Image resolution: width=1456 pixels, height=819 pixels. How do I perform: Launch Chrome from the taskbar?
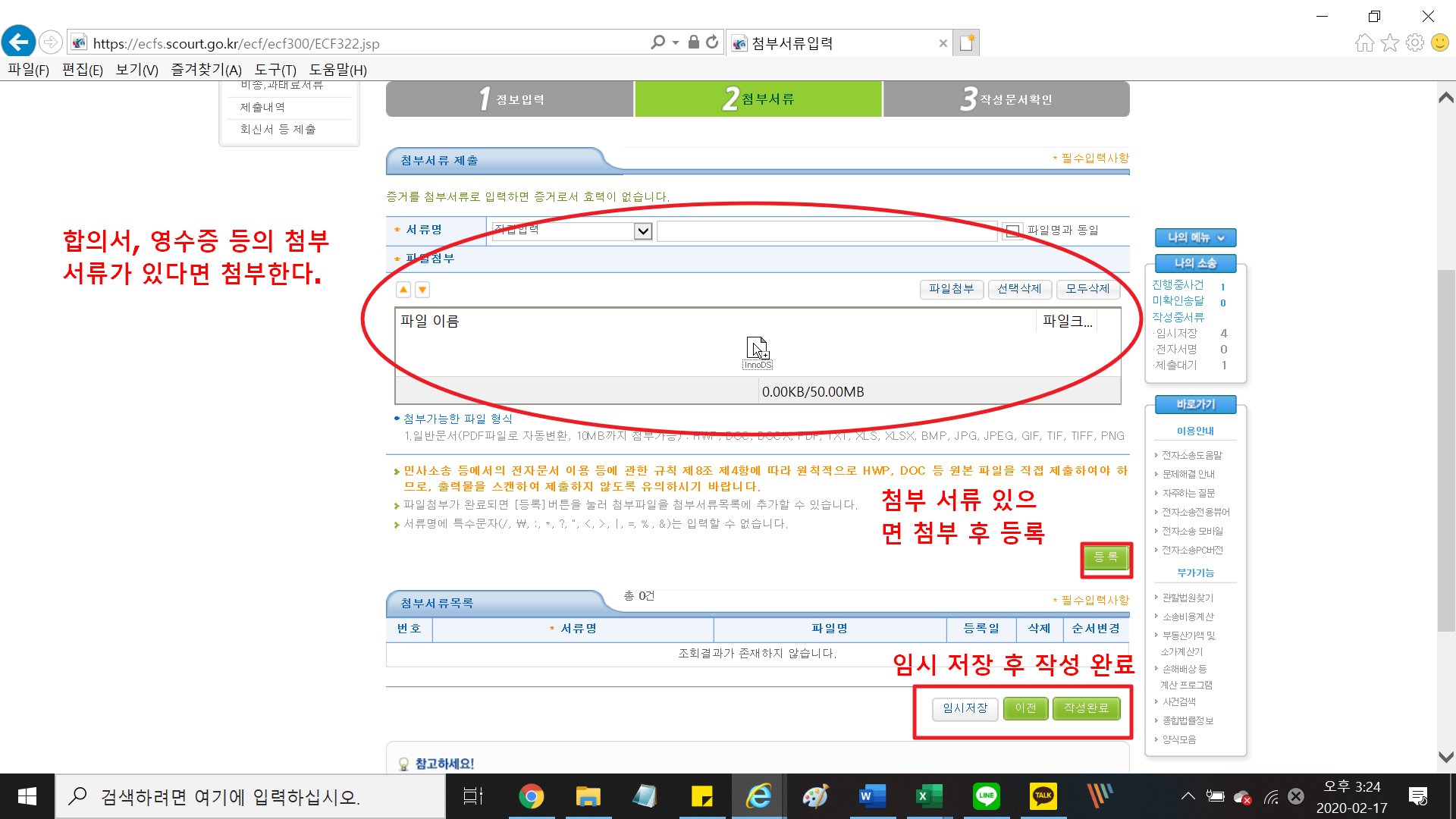pos(531,796)
